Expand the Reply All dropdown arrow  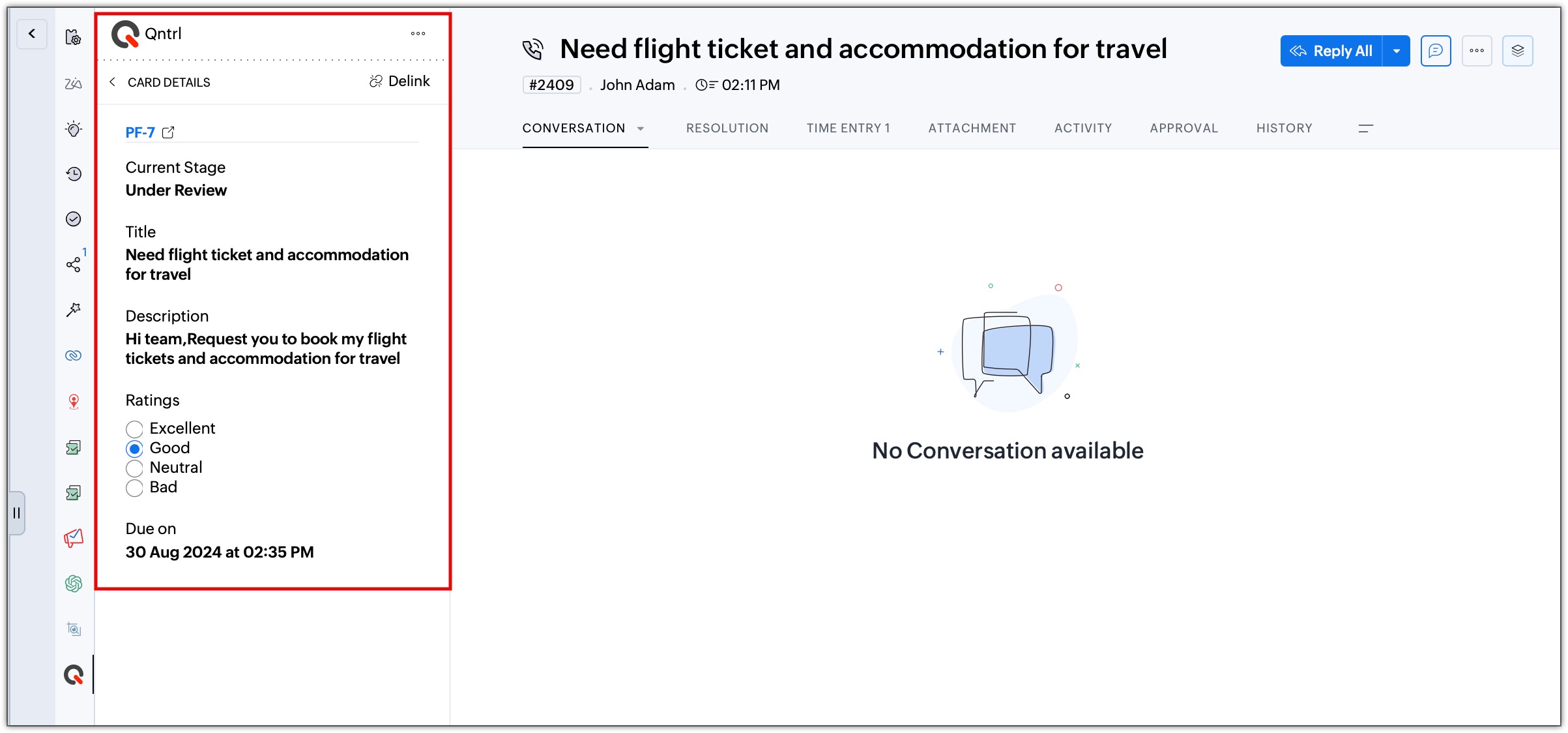coord(1397,51)
